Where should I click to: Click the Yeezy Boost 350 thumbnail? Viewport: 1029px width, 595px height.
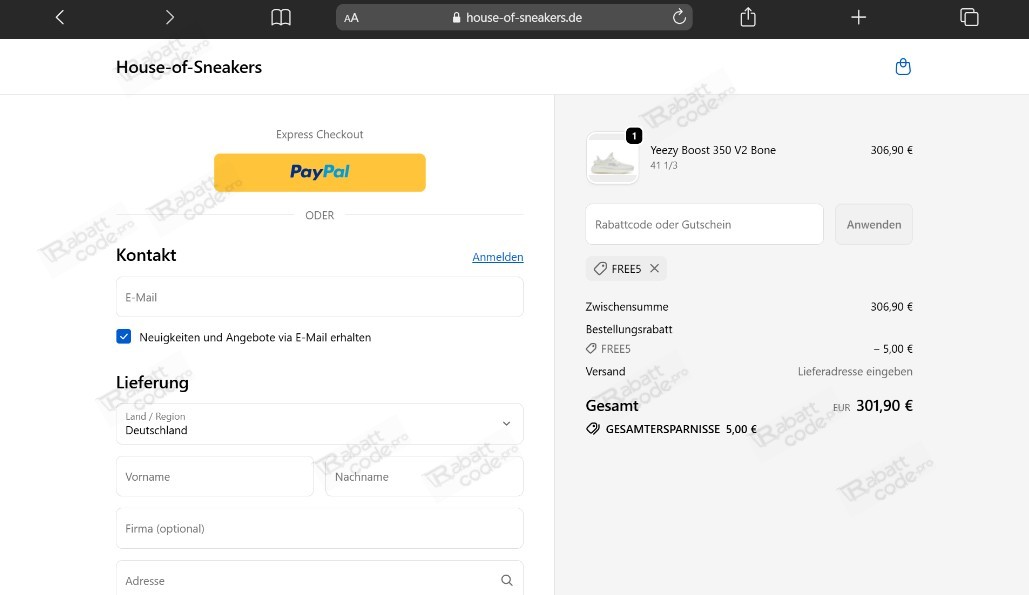pyautogui.click(x=612, y=157)
